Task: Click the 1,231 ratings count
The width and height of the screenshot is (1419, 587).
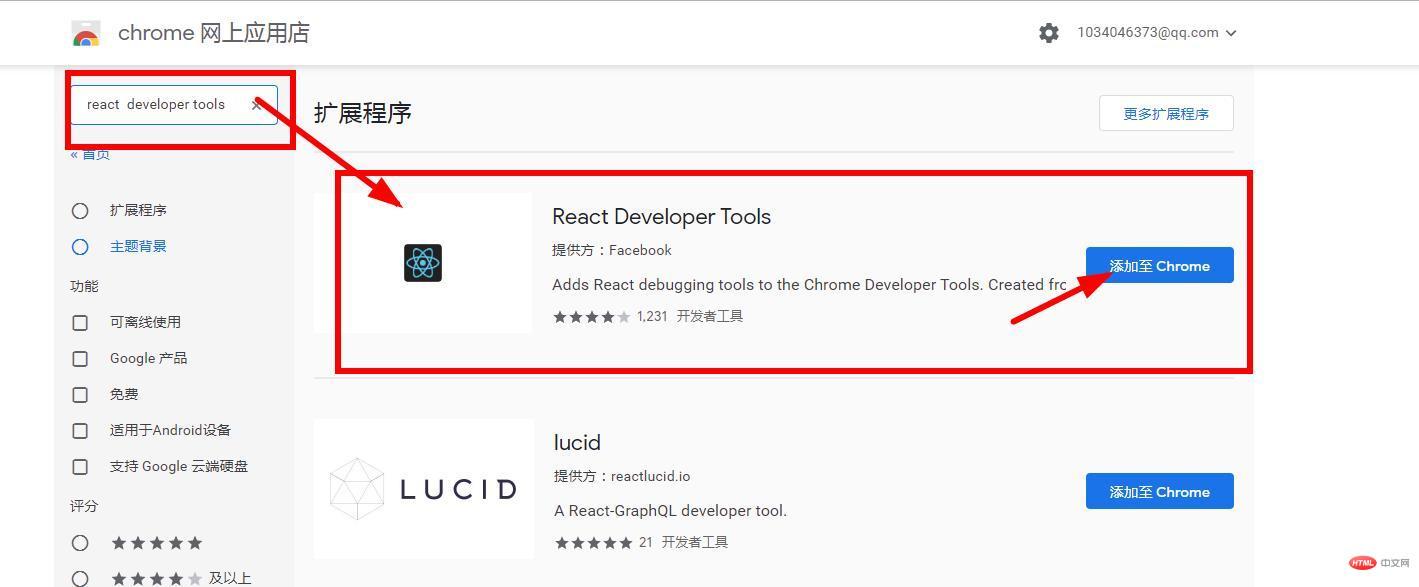Action: pyautogui.click(x=652, y=316)
